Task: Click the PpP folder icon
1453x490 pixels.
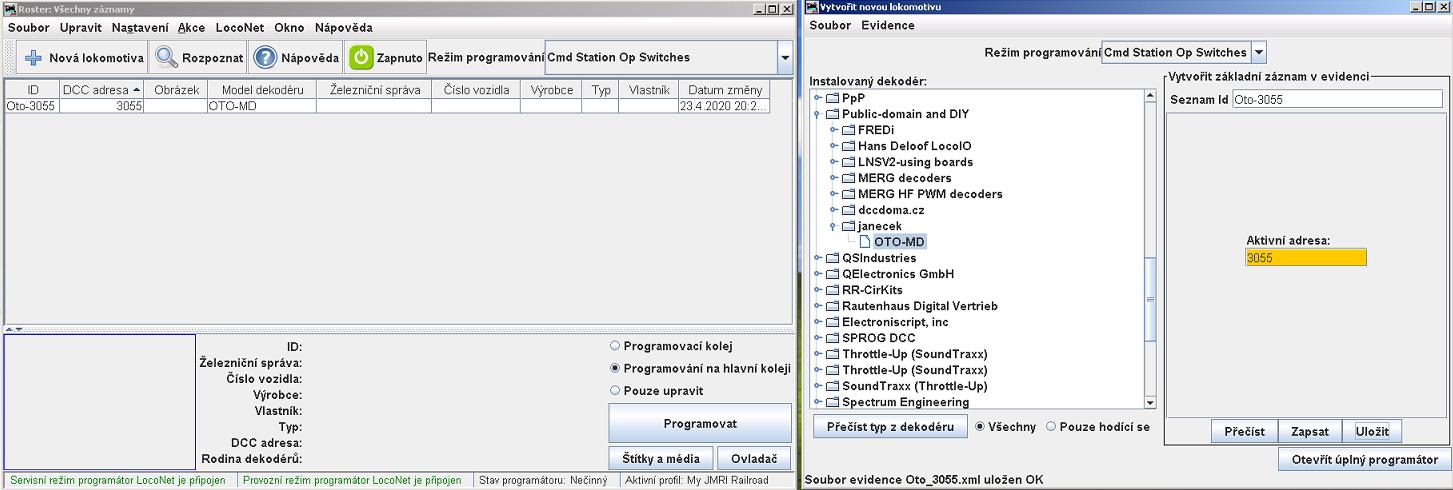Action: [833, 98]
